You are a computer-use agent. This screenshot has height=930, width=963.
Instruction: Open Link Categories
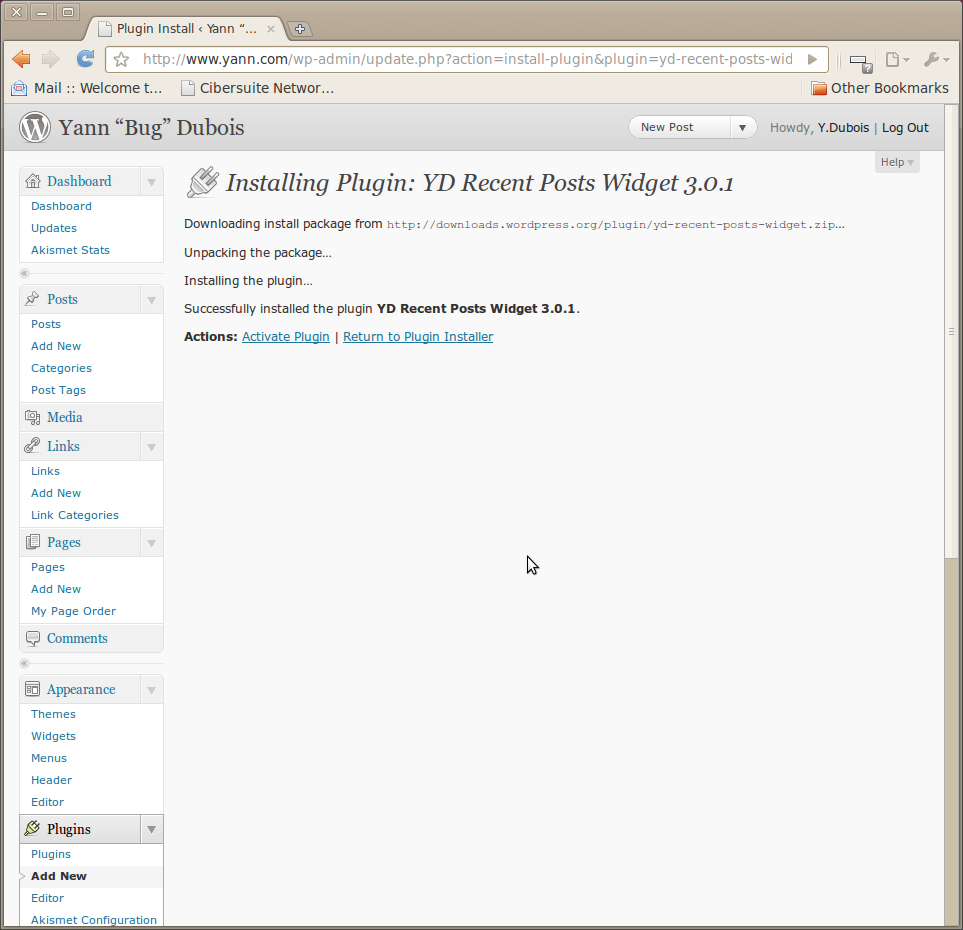[x=75, y=515]
